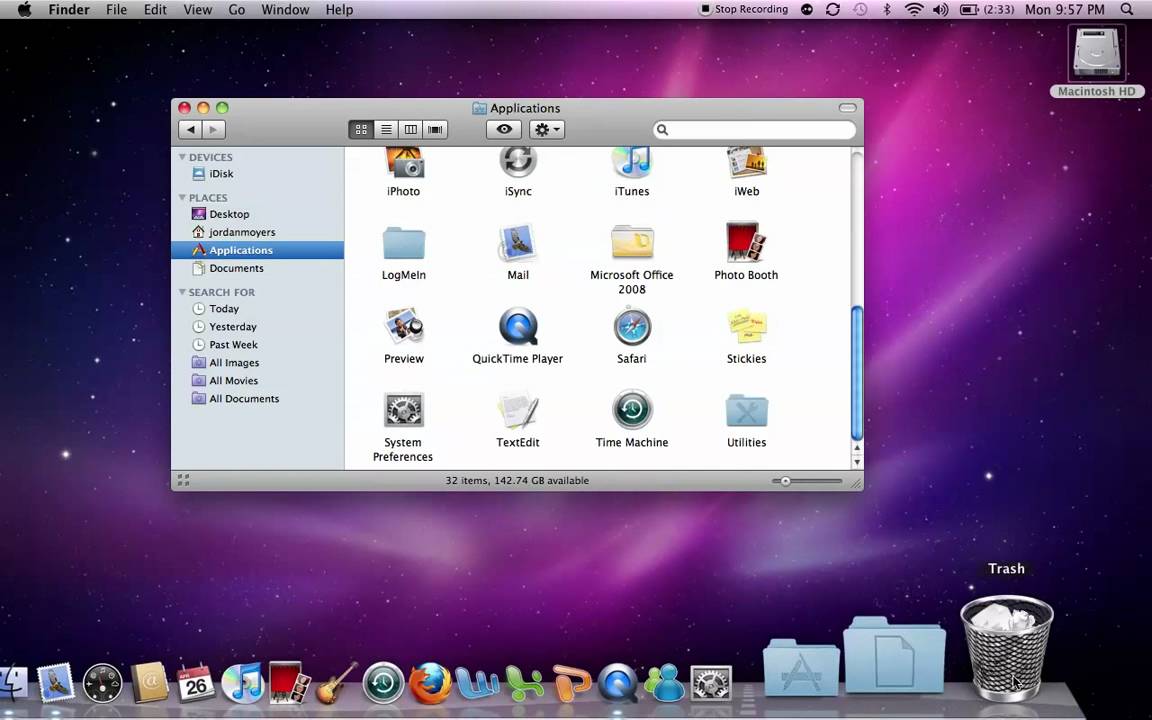Click Stop Recording in menu bar
This screenshot has width=1152, height=720.
(744, 10)
